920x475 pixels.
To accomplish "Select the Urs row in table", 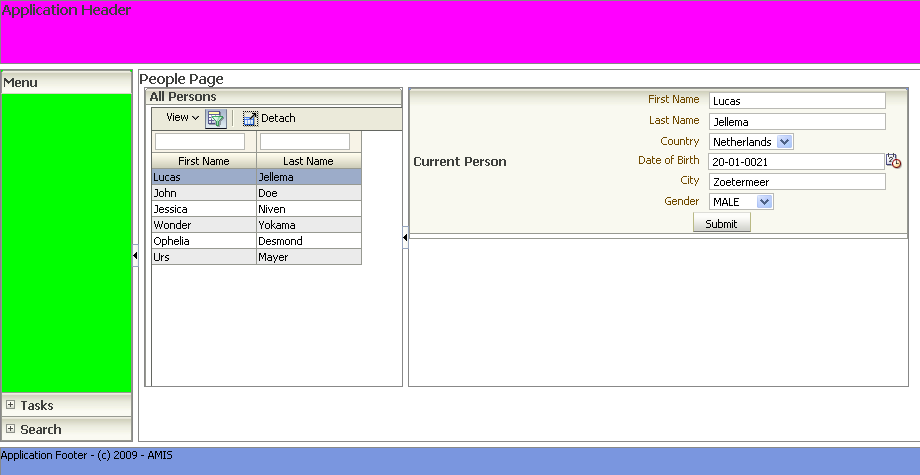I will (x=256, y=257).
